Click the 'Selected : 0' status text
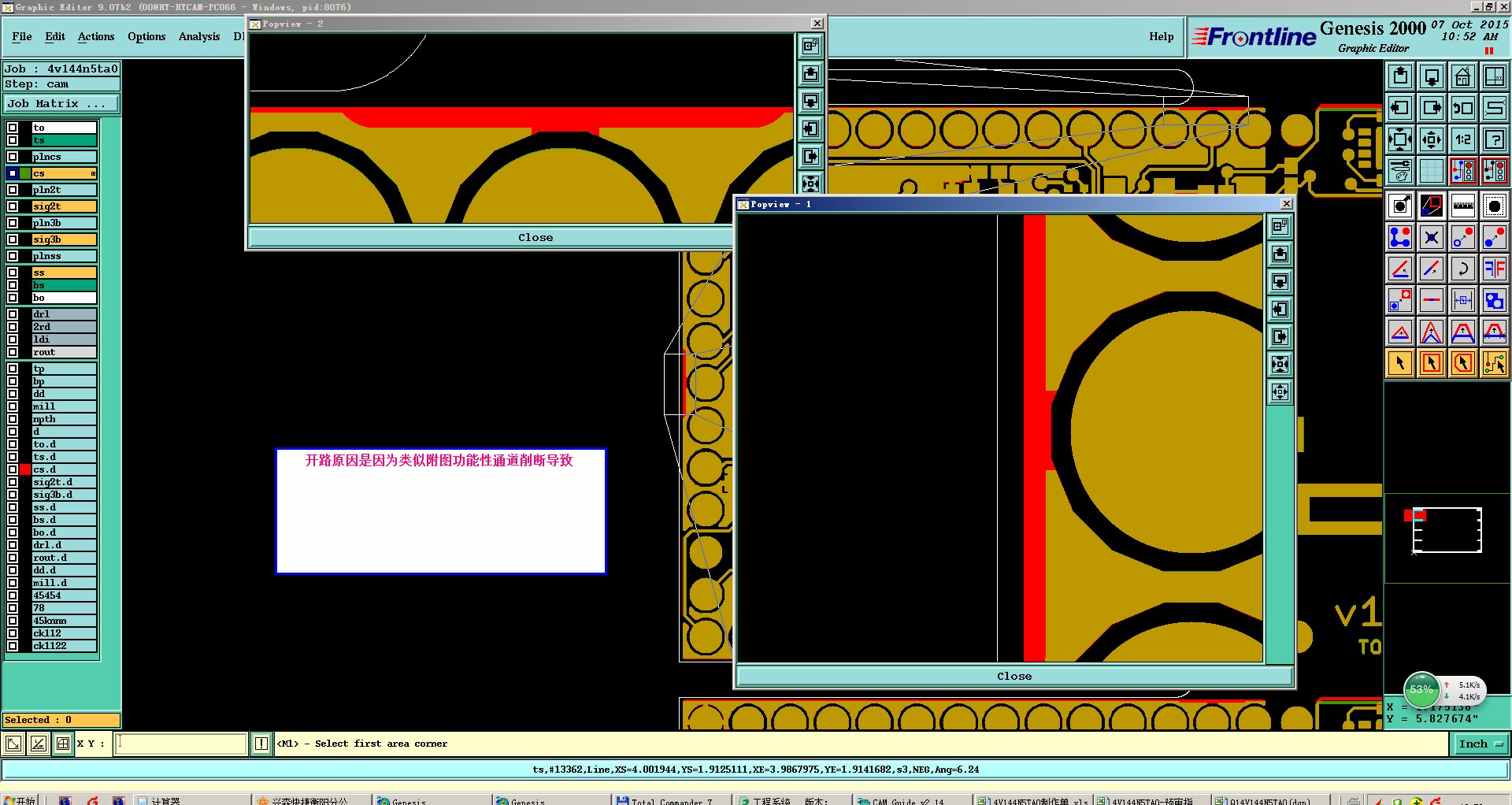The image size is (1512, 805). 38,720
